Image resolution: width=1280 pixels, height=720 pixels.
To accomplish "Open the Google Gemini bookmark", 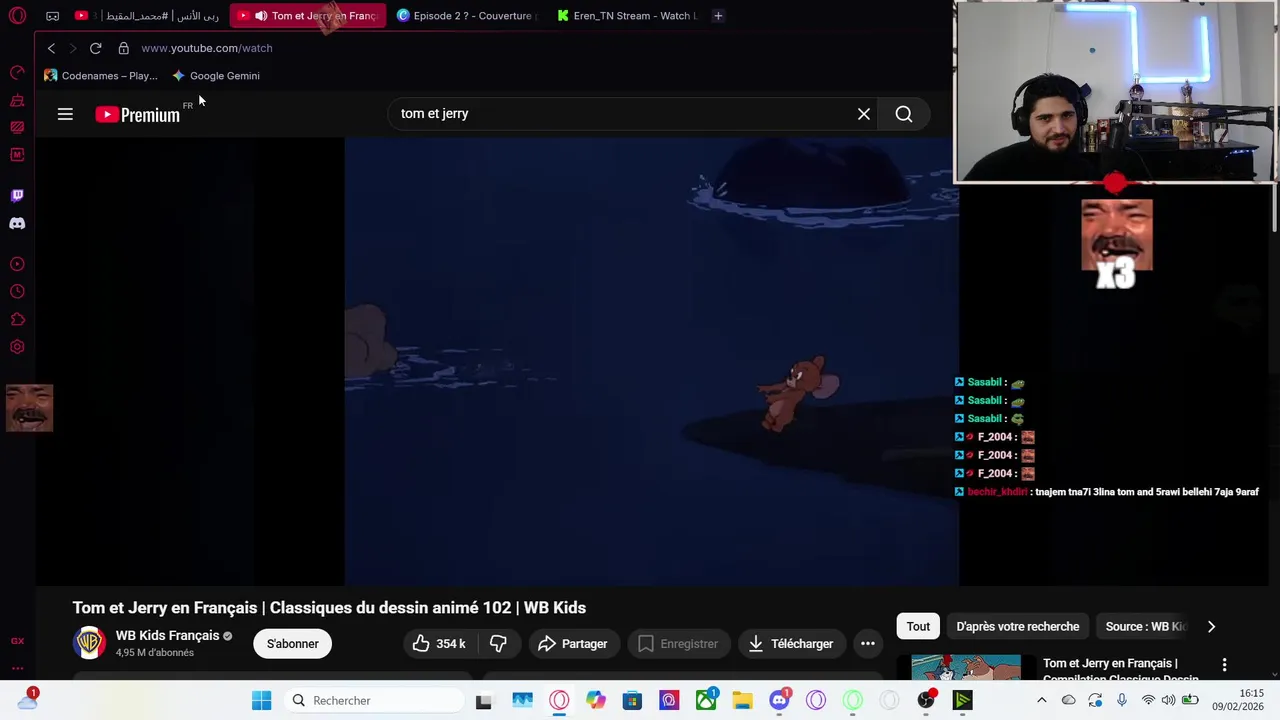I will tap(215, 76).
